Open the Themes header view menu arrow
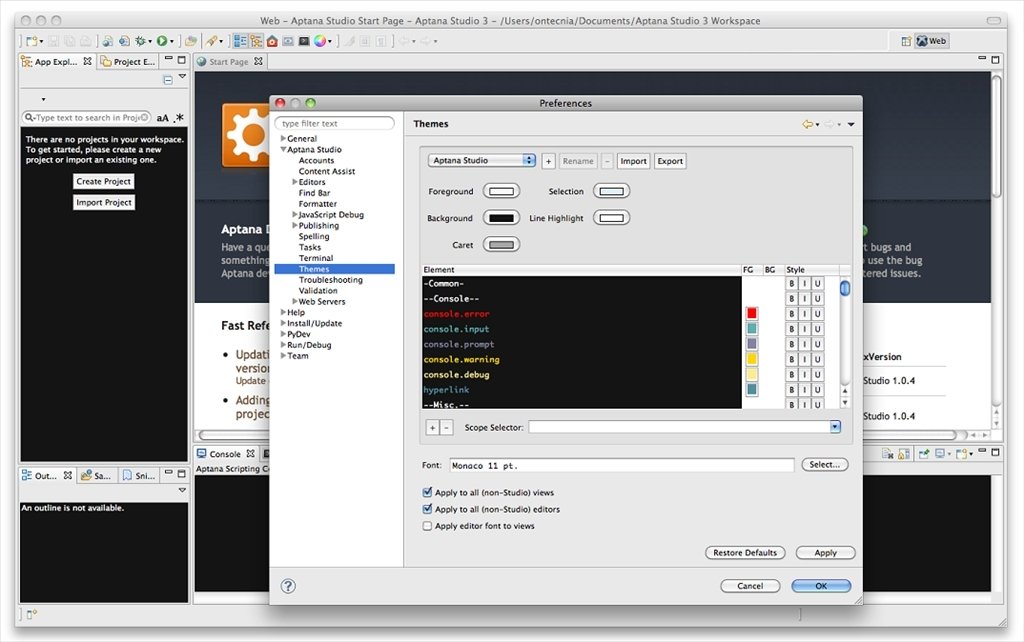Viewport: 1024px width, 642px height. (x=851, y=124)
